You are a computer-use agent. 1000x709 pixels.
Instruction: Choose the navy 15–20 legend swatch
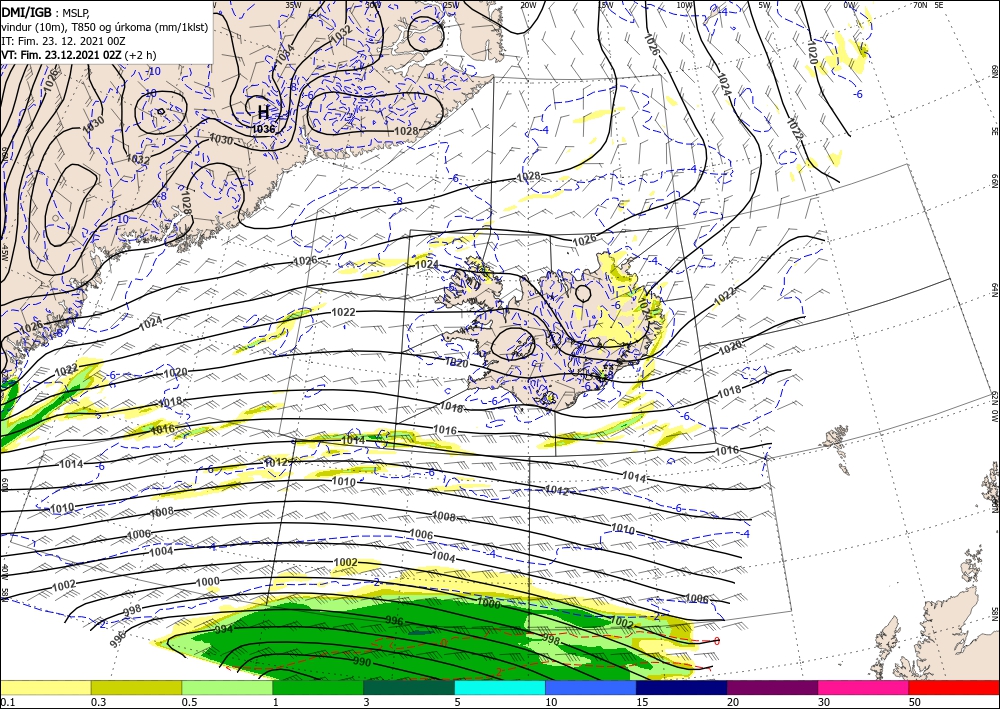[682, 688]
